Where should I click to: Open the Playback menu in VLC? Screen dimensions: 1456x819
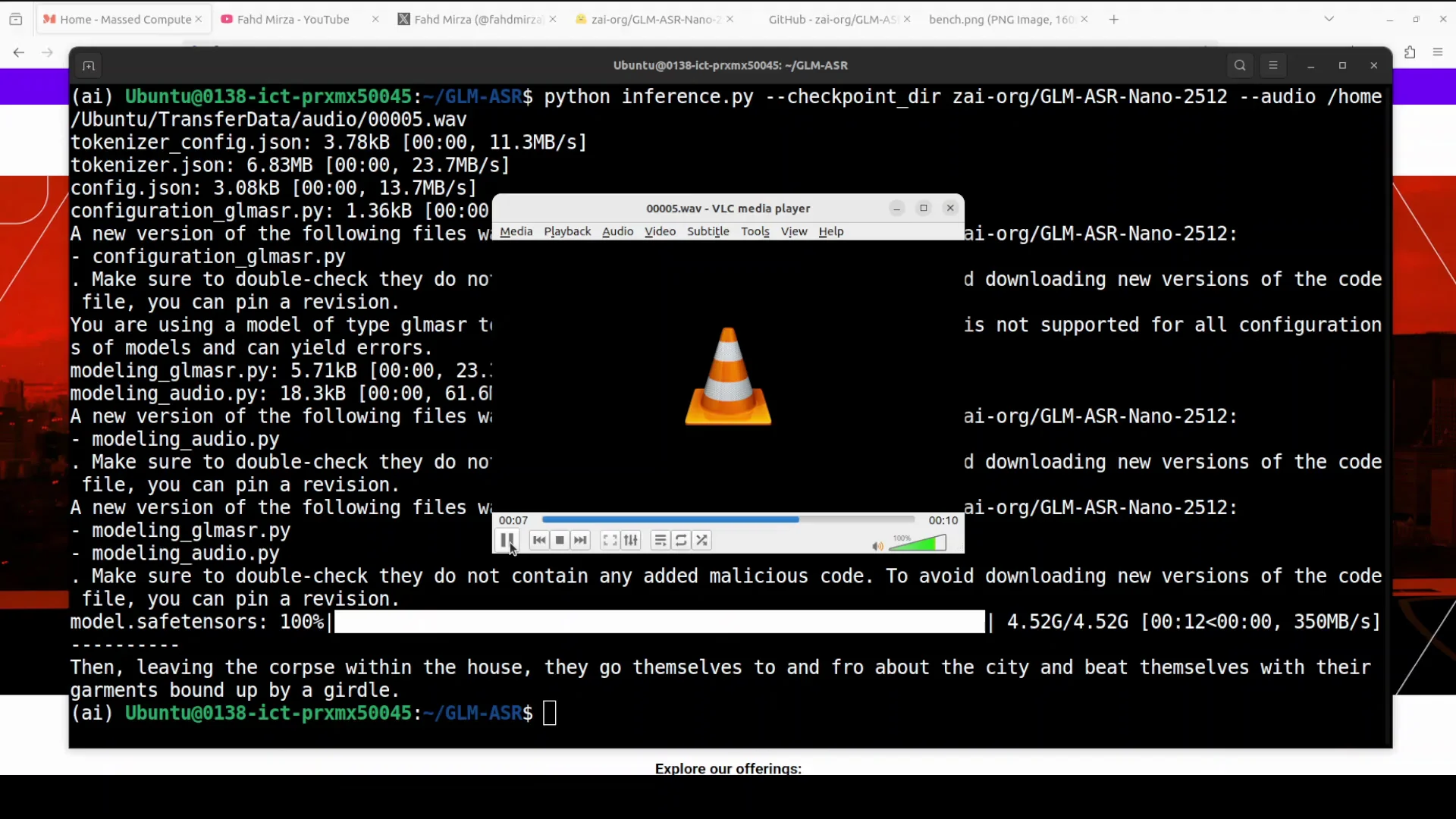pos(567,231)
